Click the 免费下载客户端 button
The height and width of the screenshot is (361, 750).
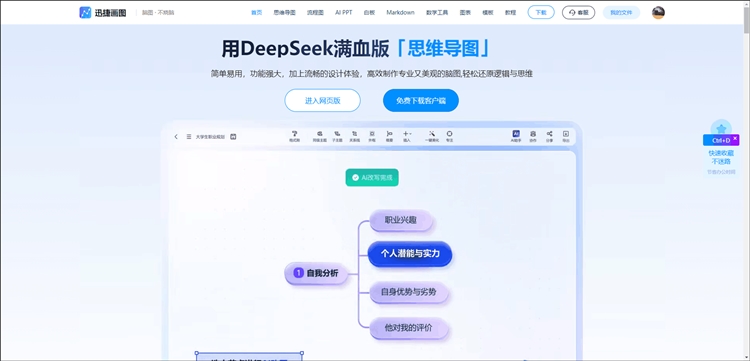[x=420, y=100]
